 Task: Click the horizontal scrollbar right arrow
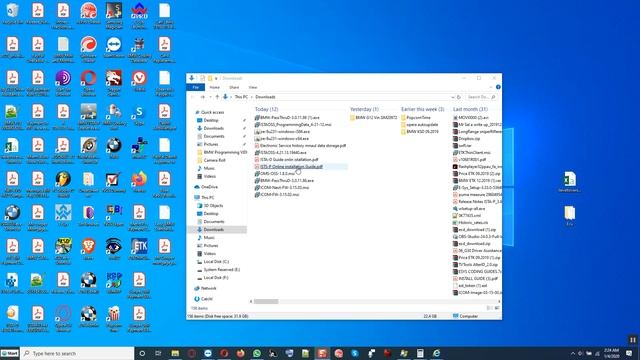coord(499,302)
